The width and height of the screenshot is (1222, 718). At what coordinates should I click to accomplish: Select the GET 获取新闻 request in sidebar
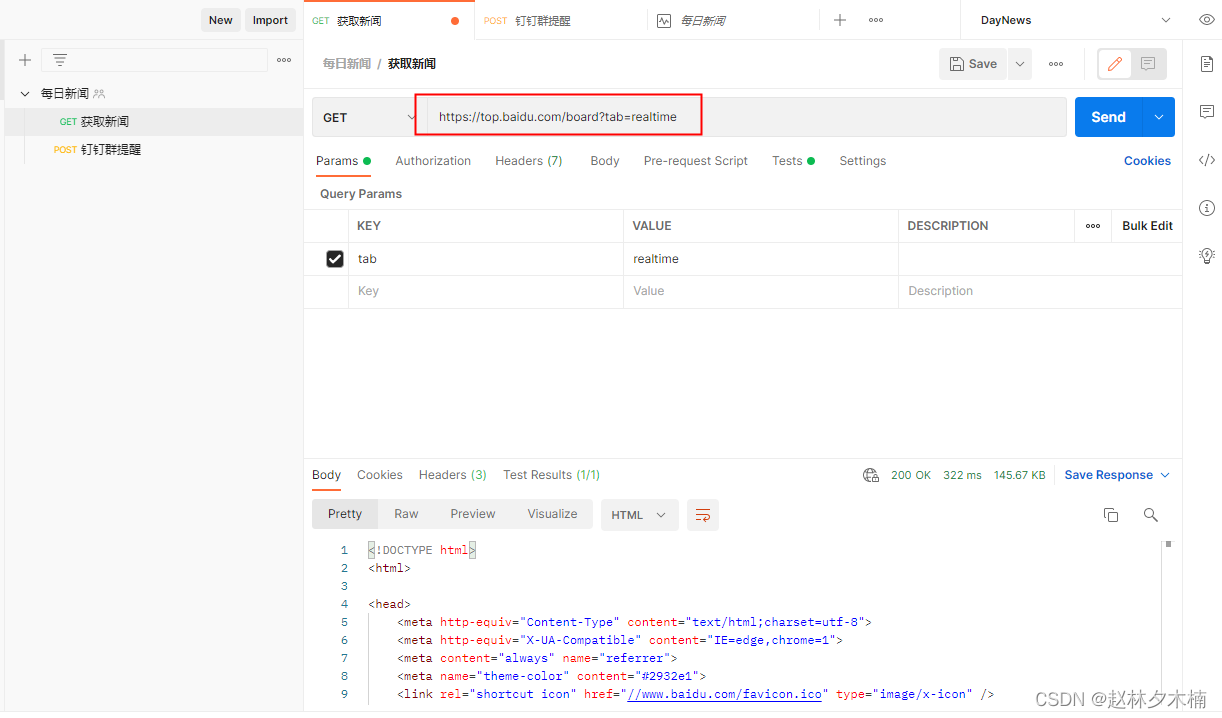pos(153,122)
